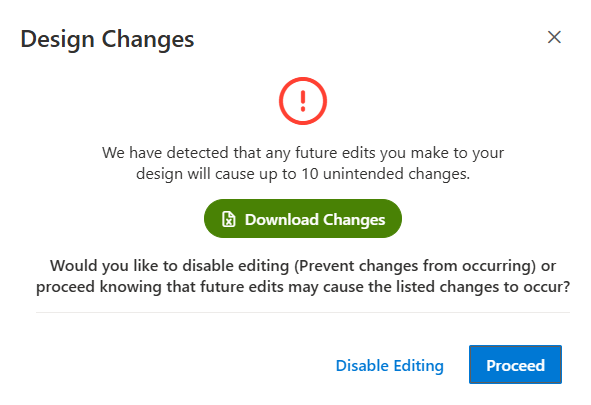This screenshot has width=591, height=405.
Task: Click the word 'Download' on the green button
Action: pos(282,220)
